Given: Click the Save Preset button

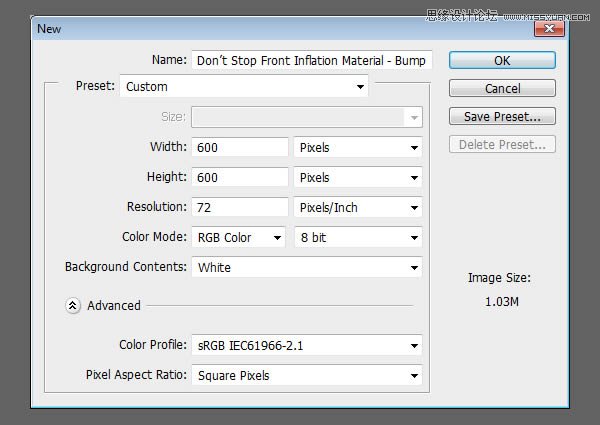Looking at the screenshot, I should coord(502,117).
